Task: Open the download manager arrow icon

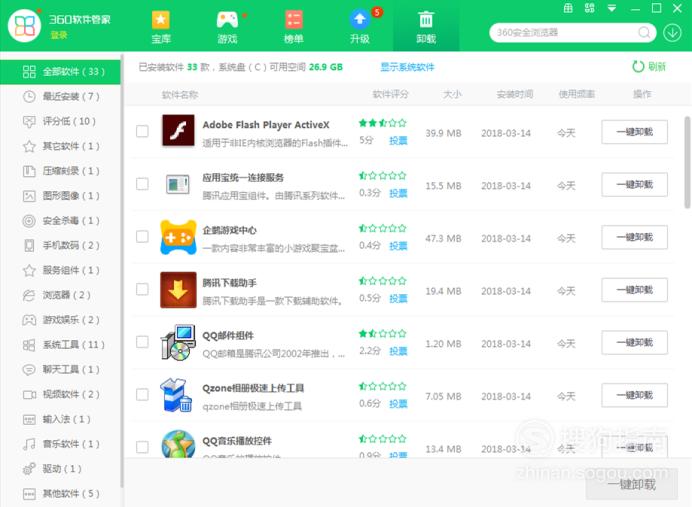Action: tap(672, 33)
